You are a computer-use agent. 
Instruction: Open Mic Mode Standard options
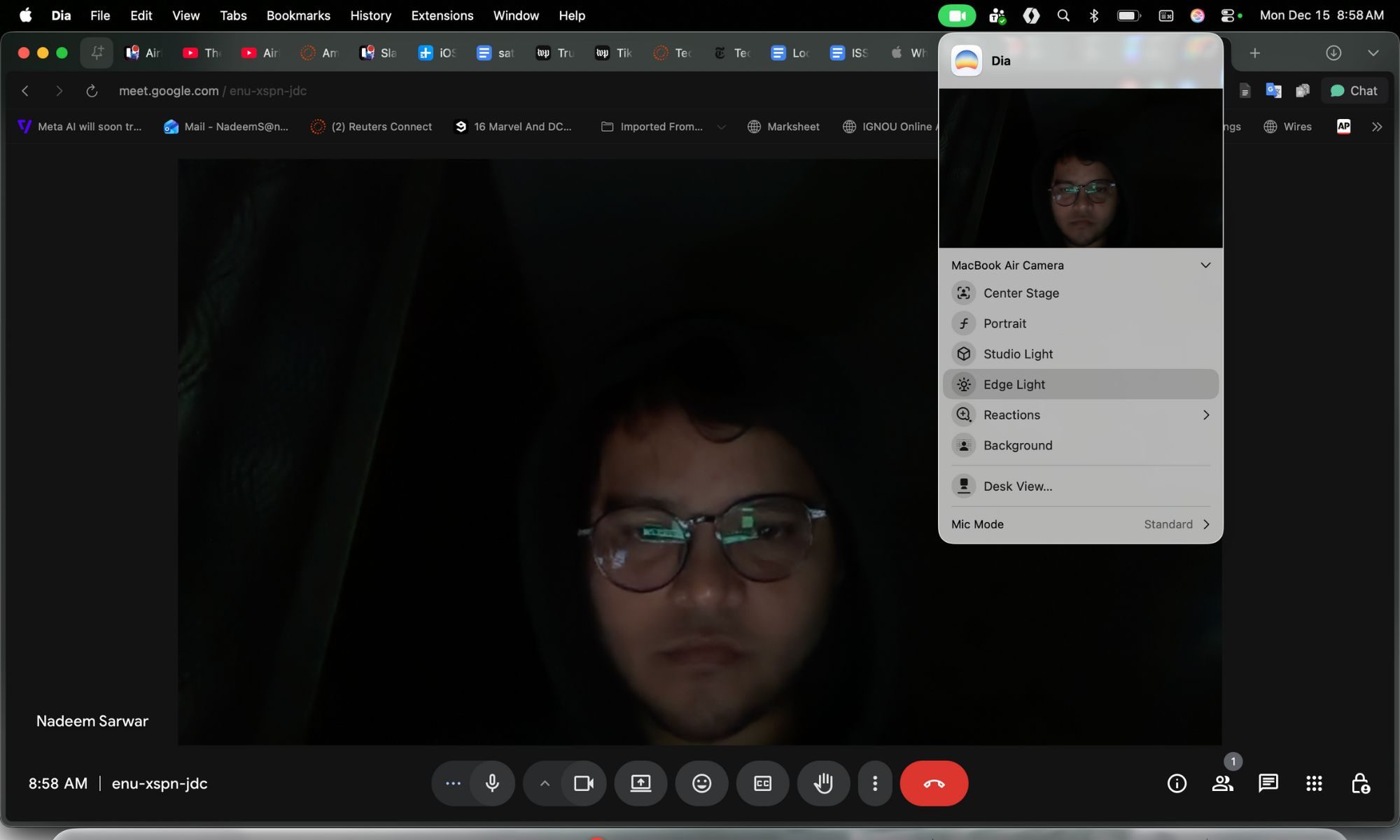coord(1176,524)
